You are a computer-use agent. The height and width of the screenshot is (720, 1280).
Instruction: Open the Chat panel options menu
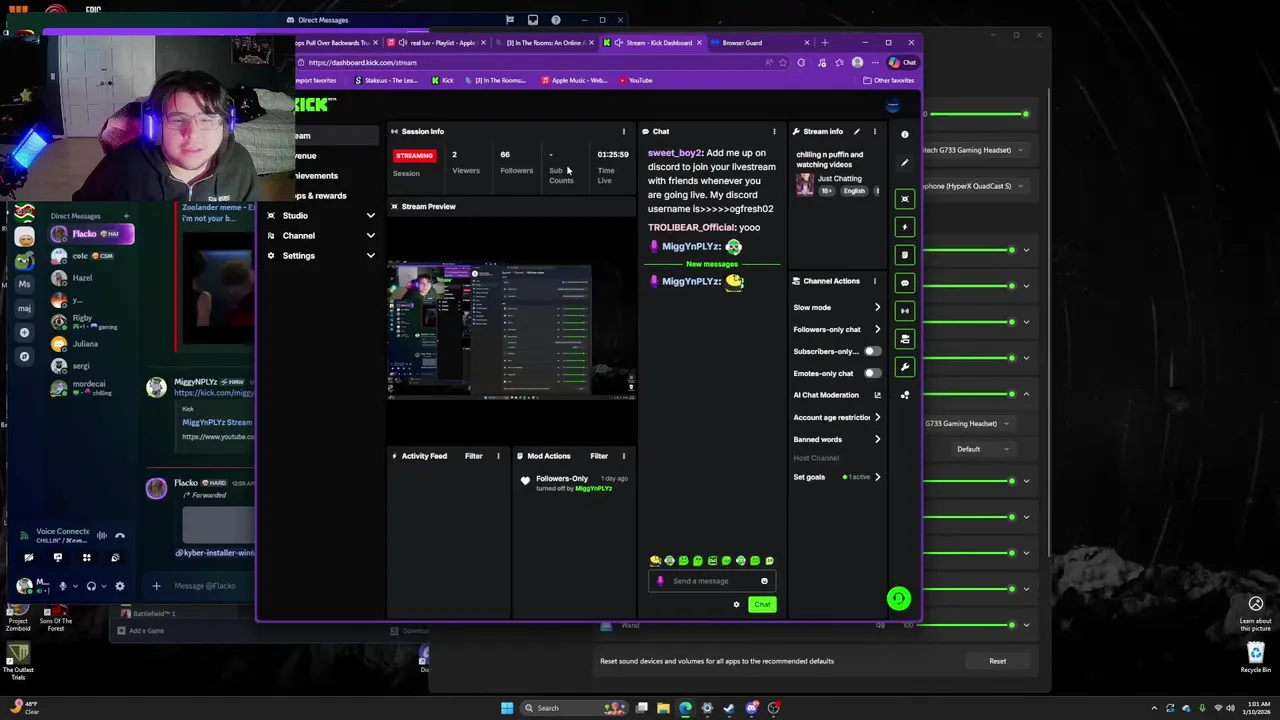[773, 131]
